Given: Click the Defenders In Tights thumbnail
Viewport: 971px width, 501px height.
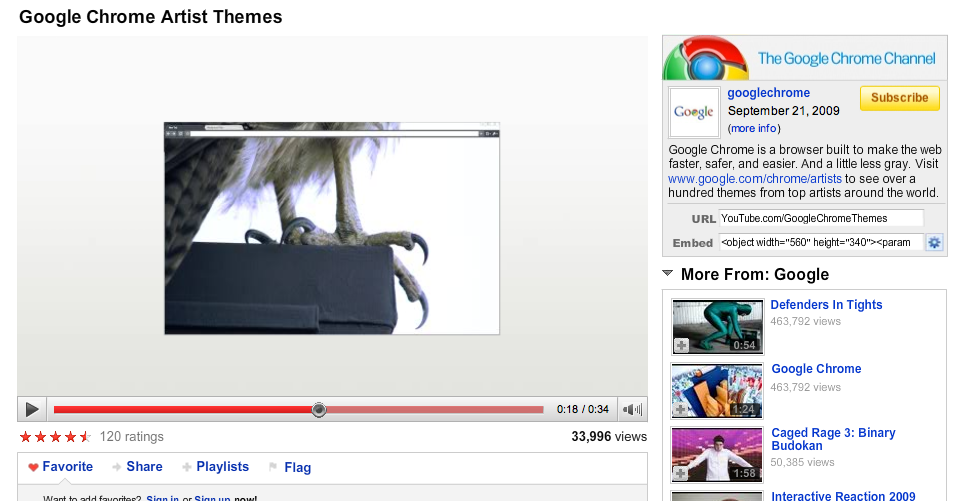Looking at the screenshot, I should pyautogui.click(x=718, y=327).
